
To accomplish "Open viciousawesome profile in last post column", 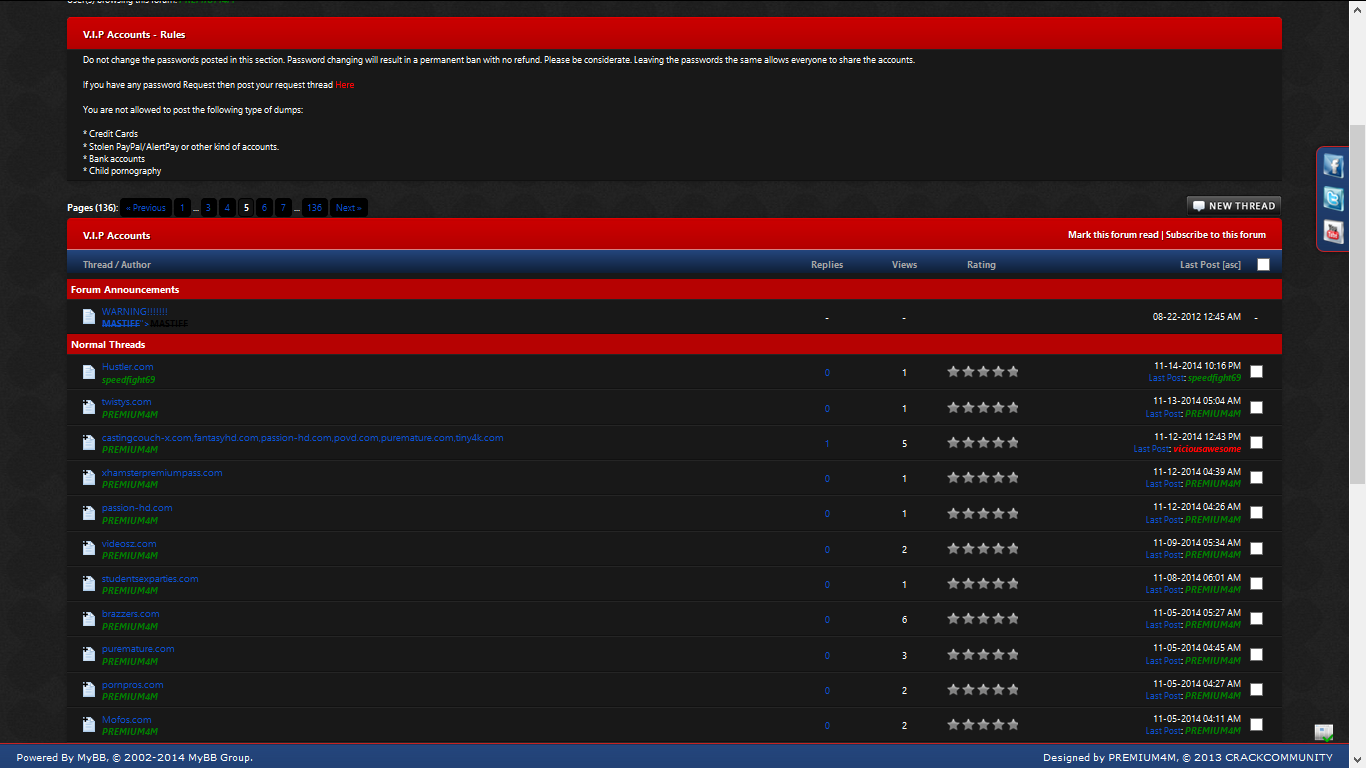I will point(1207,449).
